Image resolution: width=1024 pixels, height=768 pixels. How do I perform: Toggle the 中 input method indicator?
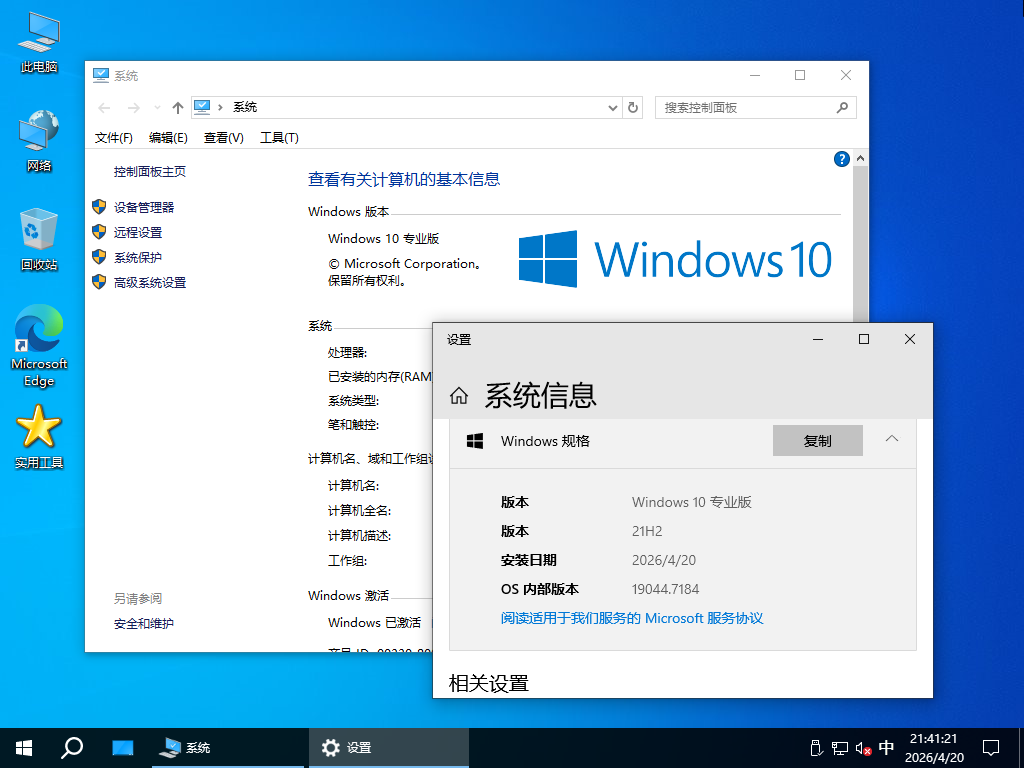coord(886,747)
